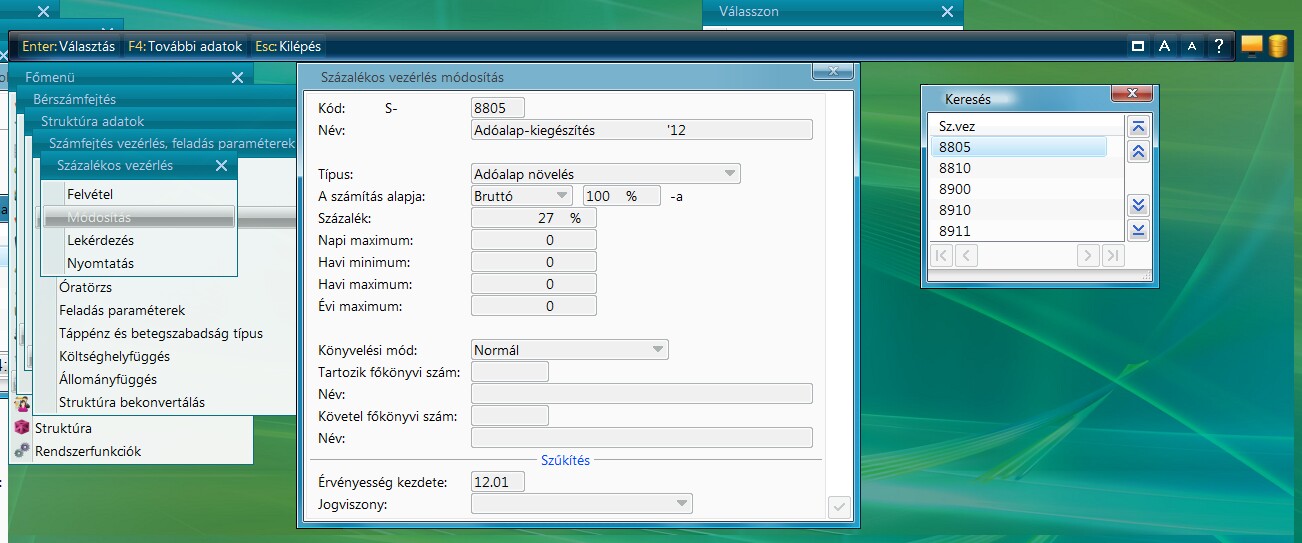Click the Százalék input field
Screen dimensions: 1302x543
[533, 218]
